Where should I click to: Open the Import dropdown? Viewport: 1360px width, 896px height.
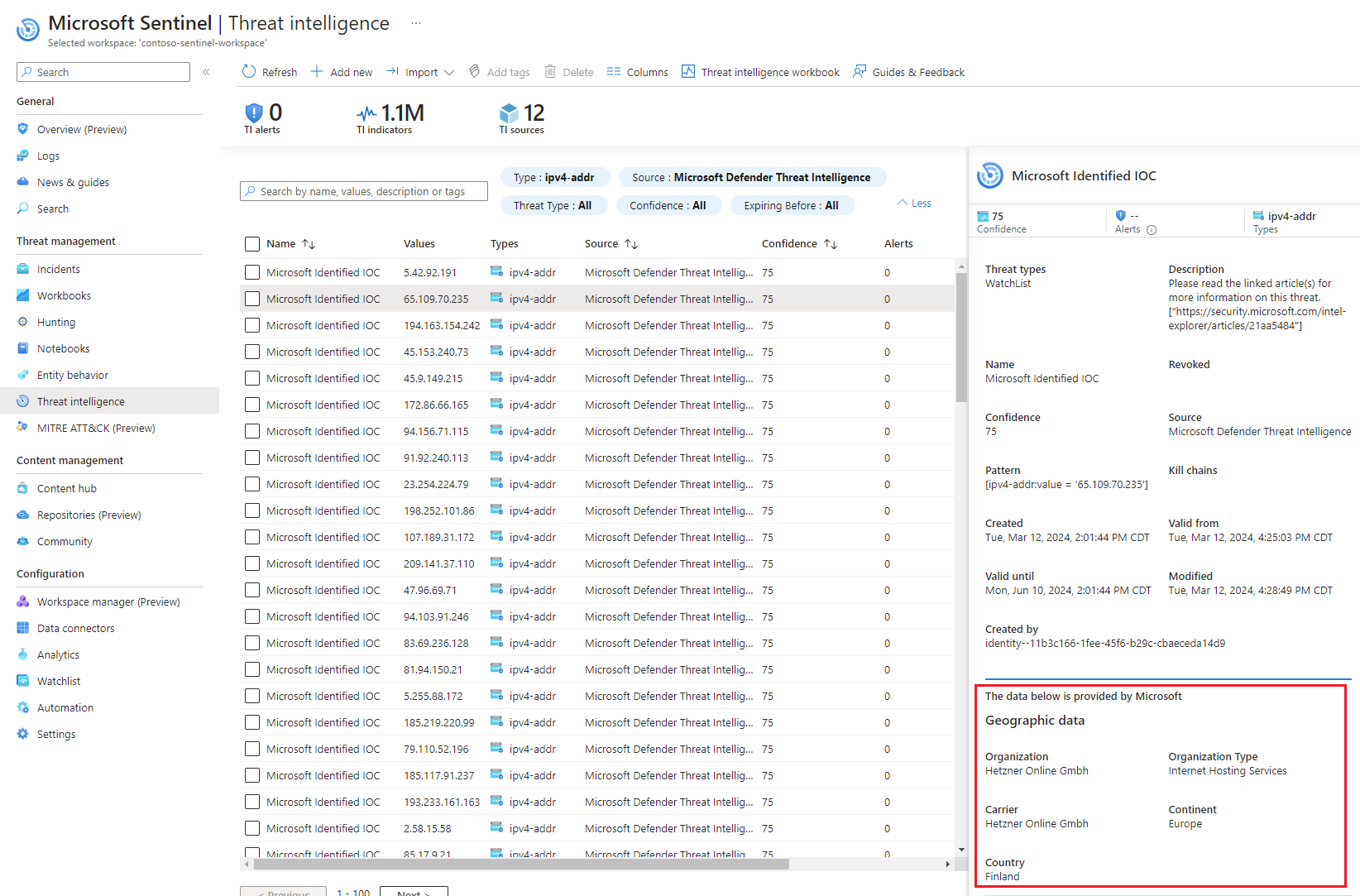[x=420, y=72]
